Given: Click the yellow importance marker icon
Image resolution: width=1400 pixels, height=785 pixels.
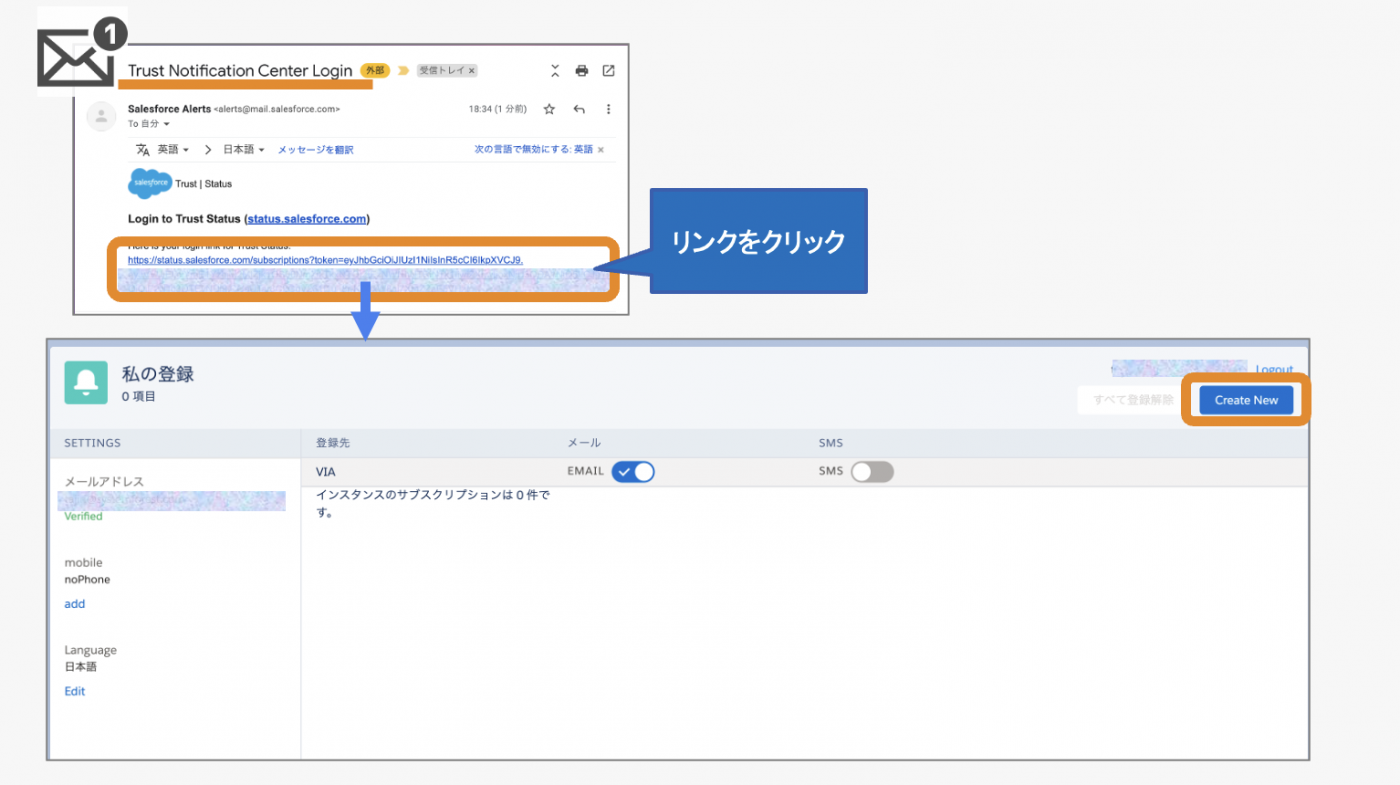Looking at the screenshot, I should tap(404, 71).
